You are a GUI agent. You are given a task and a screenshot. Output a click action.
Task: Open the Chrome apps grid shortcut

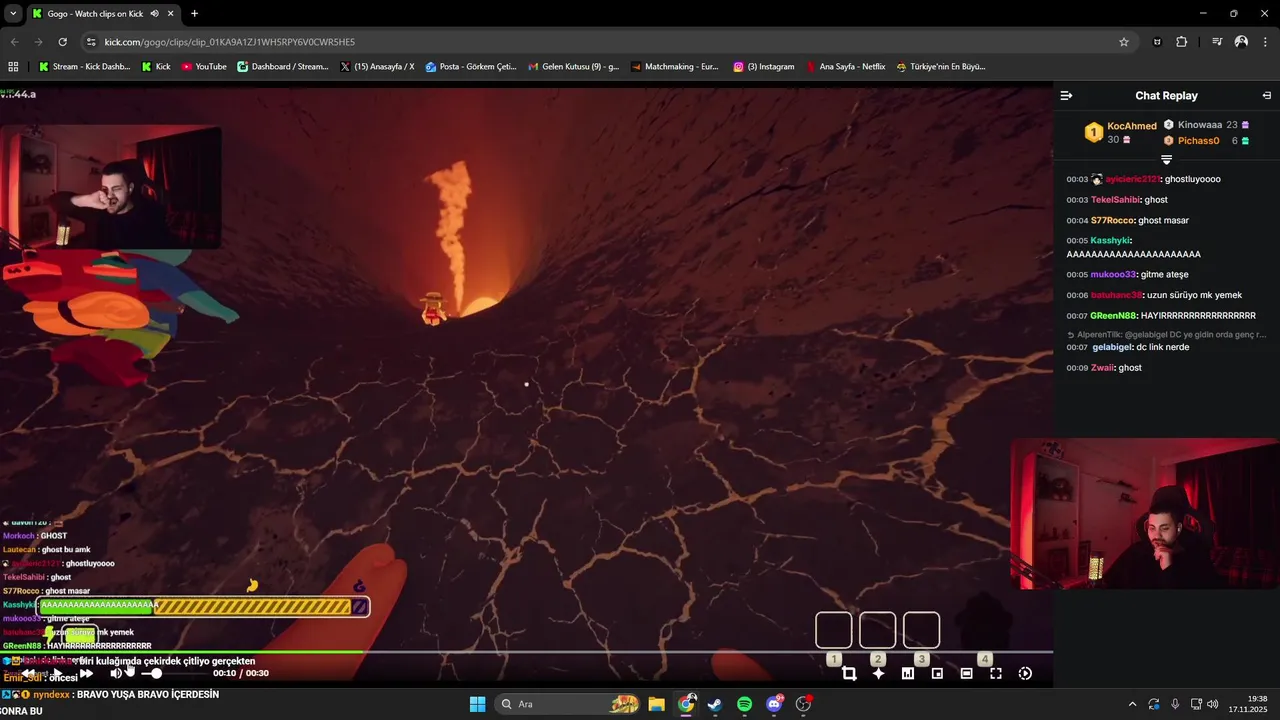pos(13,67)
